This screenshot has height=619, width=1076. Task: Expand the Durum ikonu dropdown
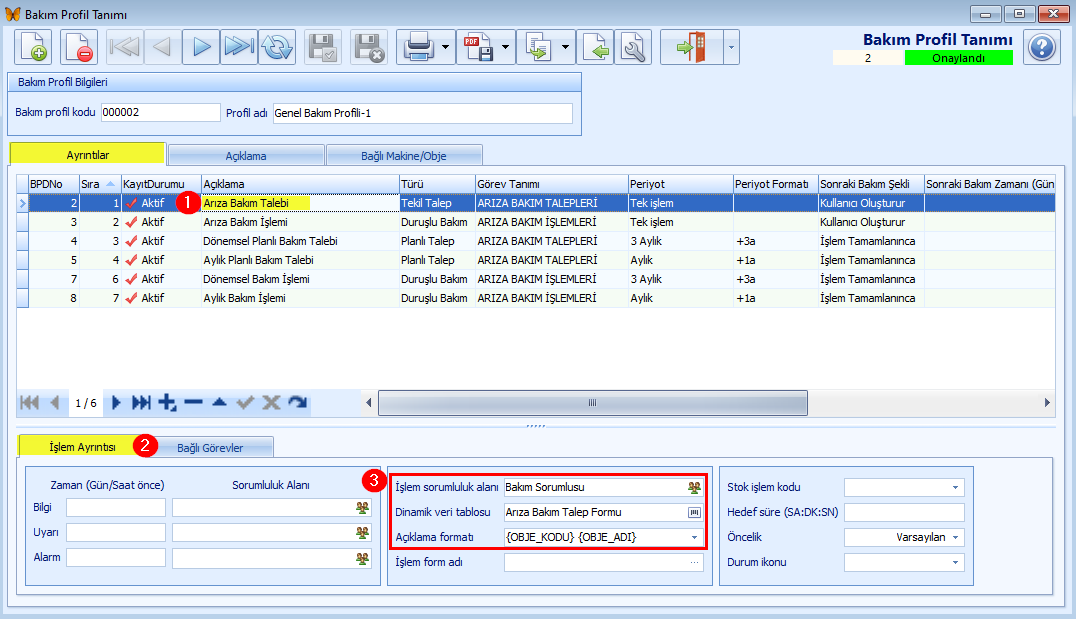955,563
